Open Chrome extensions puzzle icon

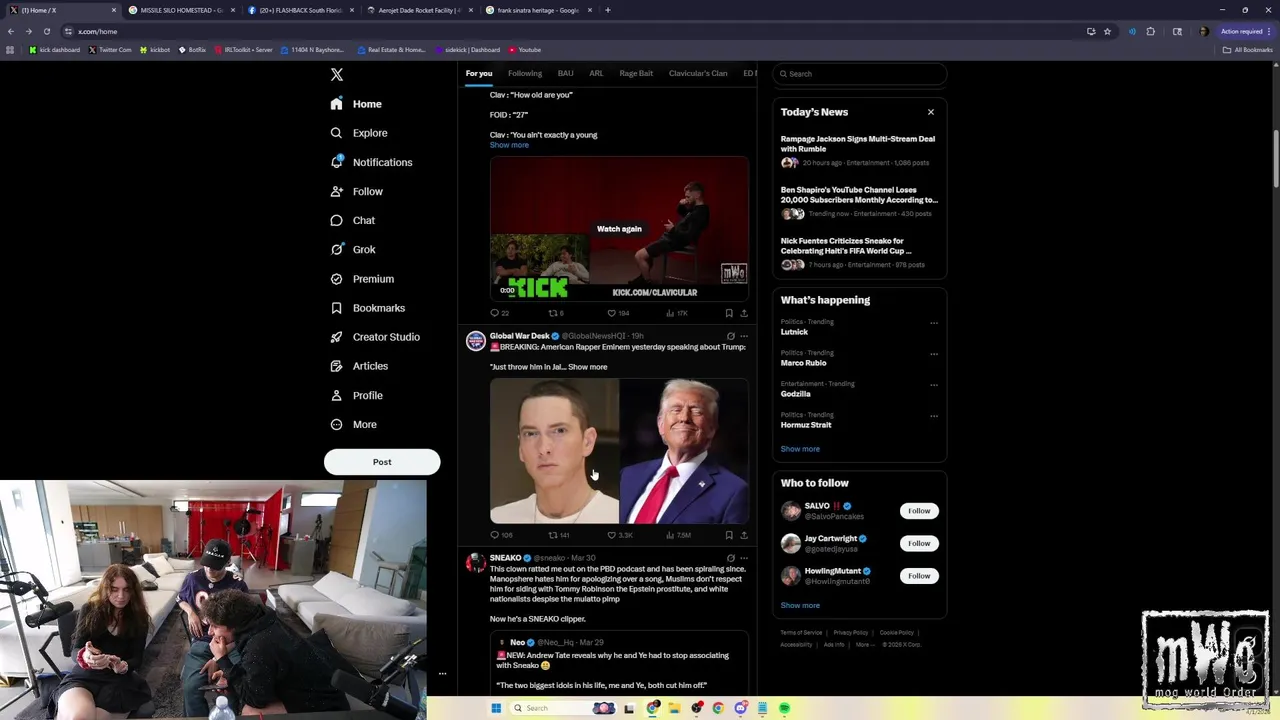click(1150, 31)
